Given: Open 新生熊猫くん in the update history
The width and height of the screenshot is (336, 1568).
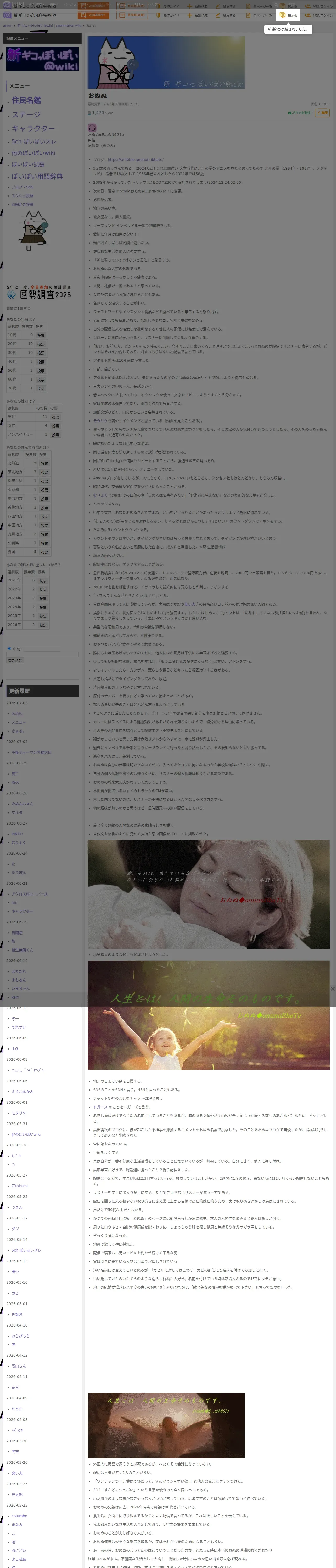Looking at the screenshot, I should pos(23,950).
